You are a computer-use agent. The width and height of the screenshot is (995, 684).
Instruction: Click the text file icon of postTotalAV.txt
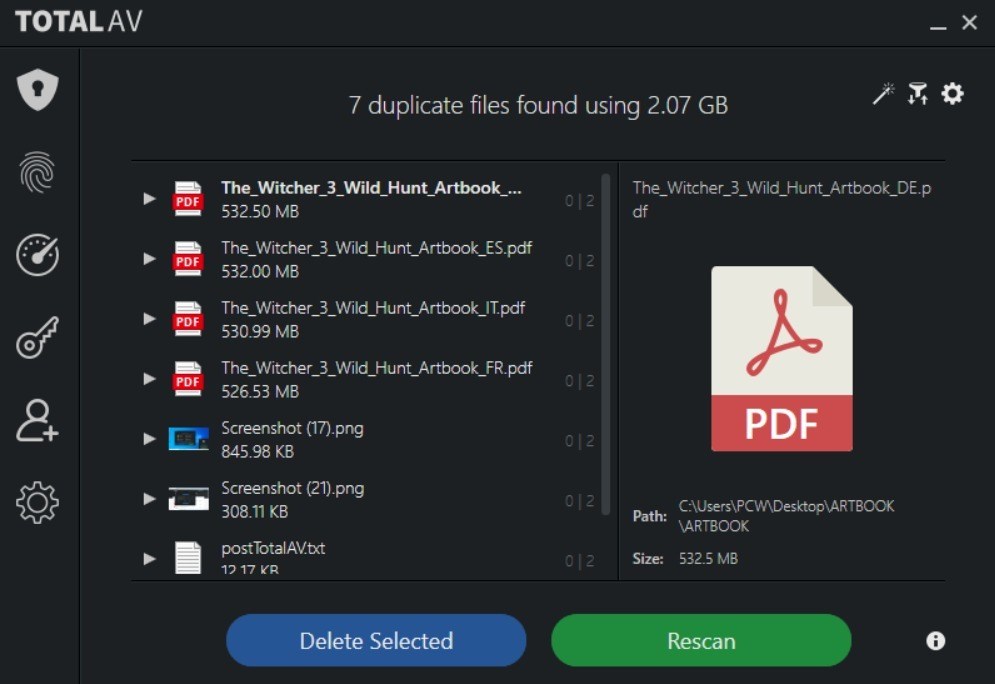click(188, 558)
